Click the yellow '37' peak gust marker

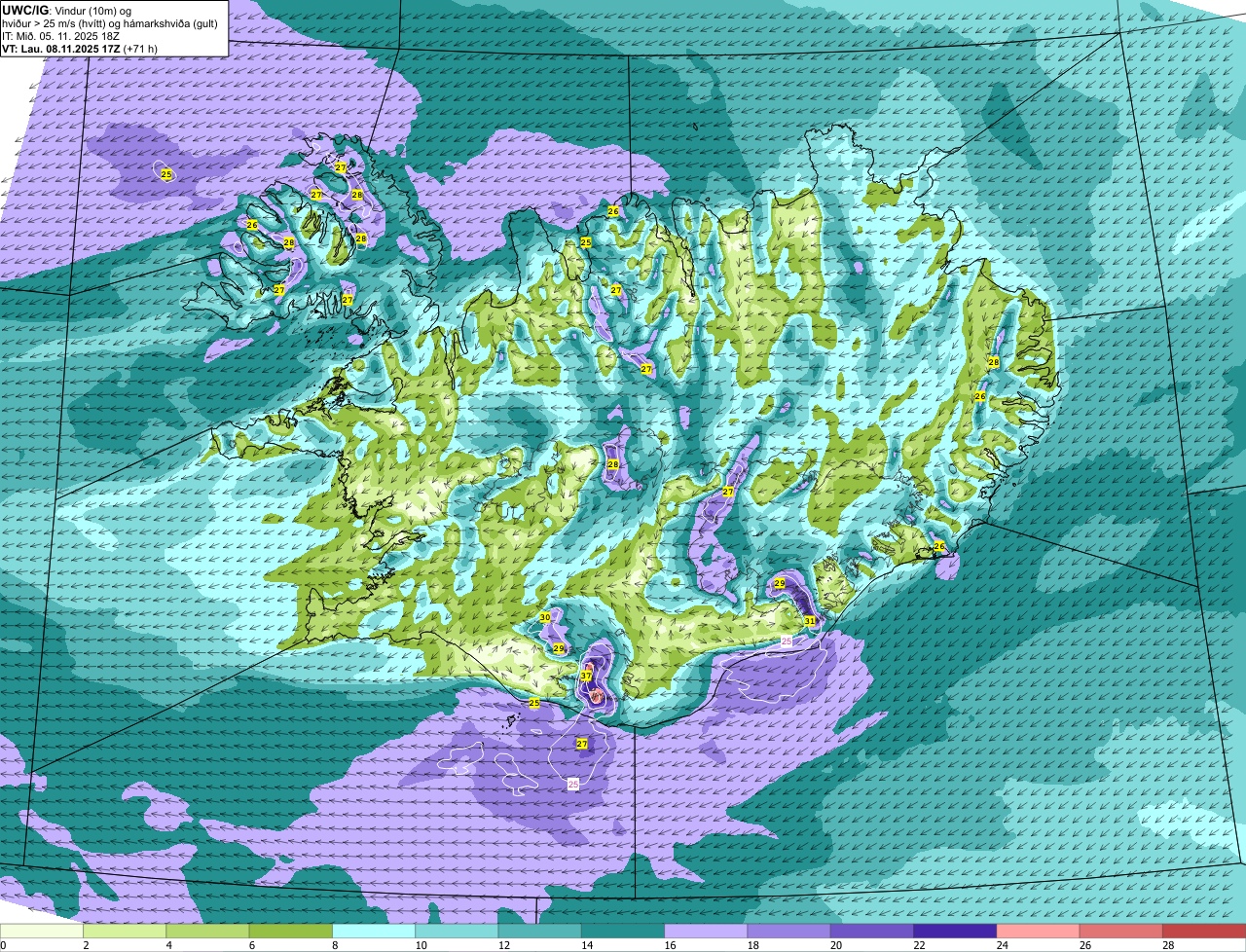pyautogui.click(x=586, y=676)
